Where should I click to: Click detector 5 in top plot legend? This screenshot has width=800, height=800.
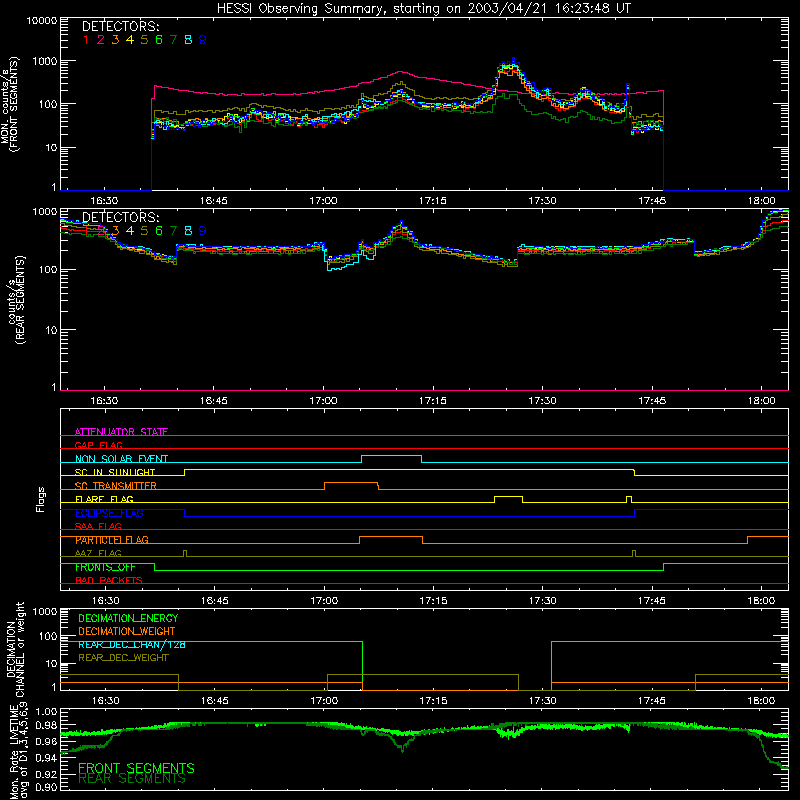click(x=144, y=40)
